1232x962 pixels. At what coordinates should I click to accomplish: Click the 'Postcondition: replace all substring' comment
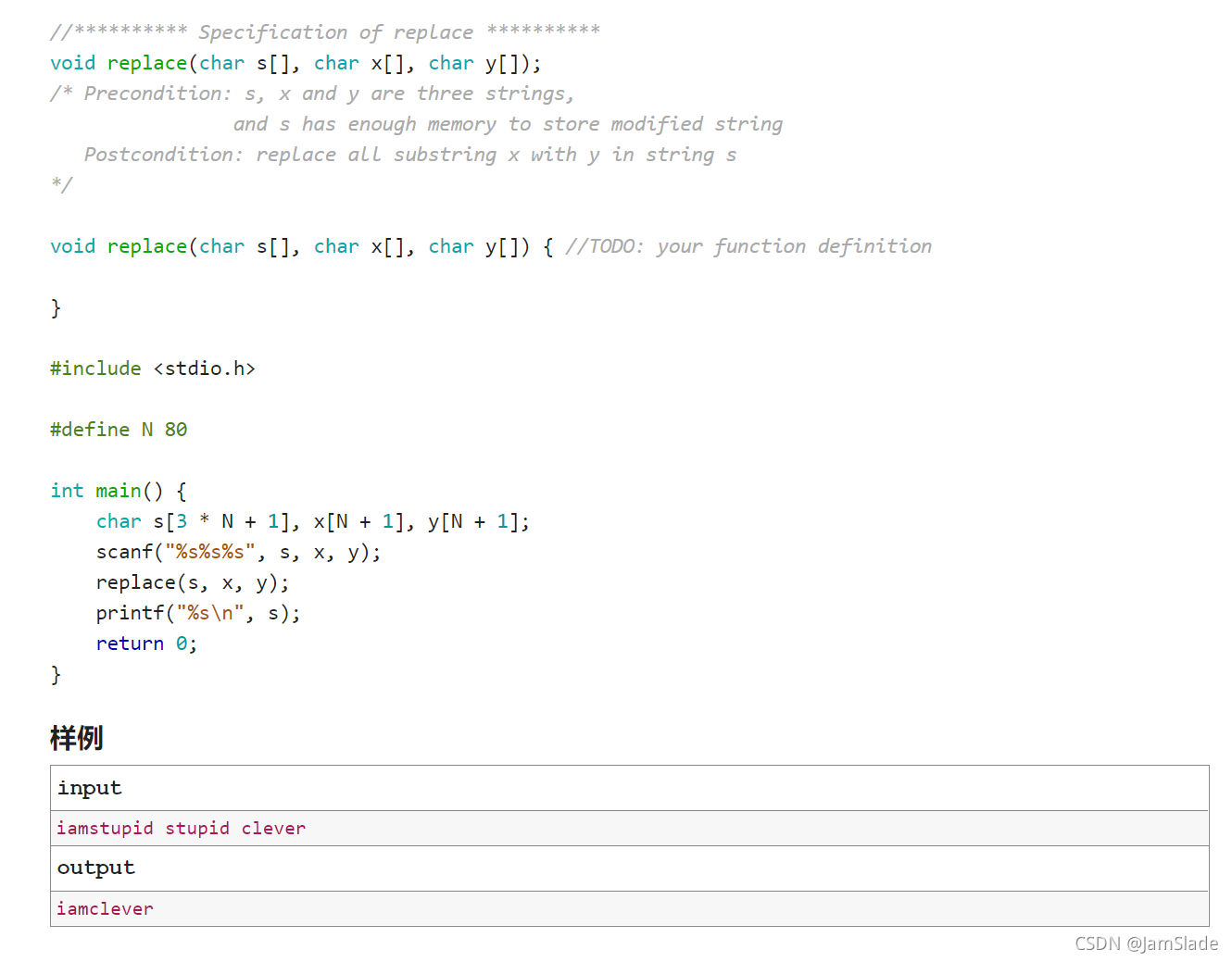click(x=410, y=155)
